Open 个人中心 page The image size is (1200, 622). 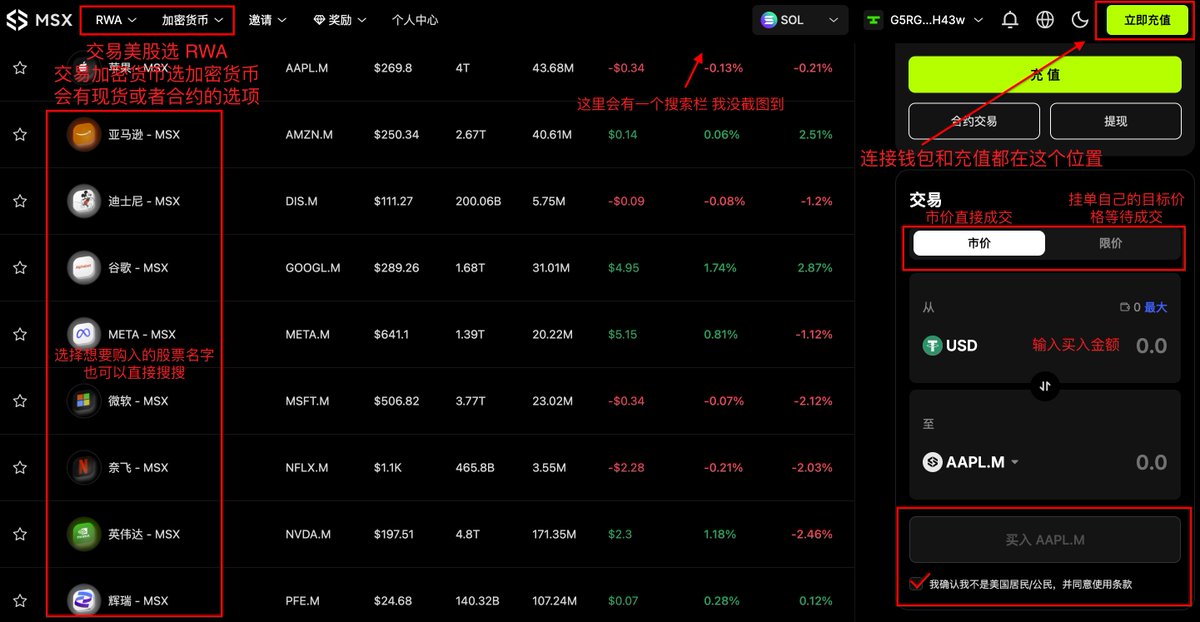tap(415, 20)
